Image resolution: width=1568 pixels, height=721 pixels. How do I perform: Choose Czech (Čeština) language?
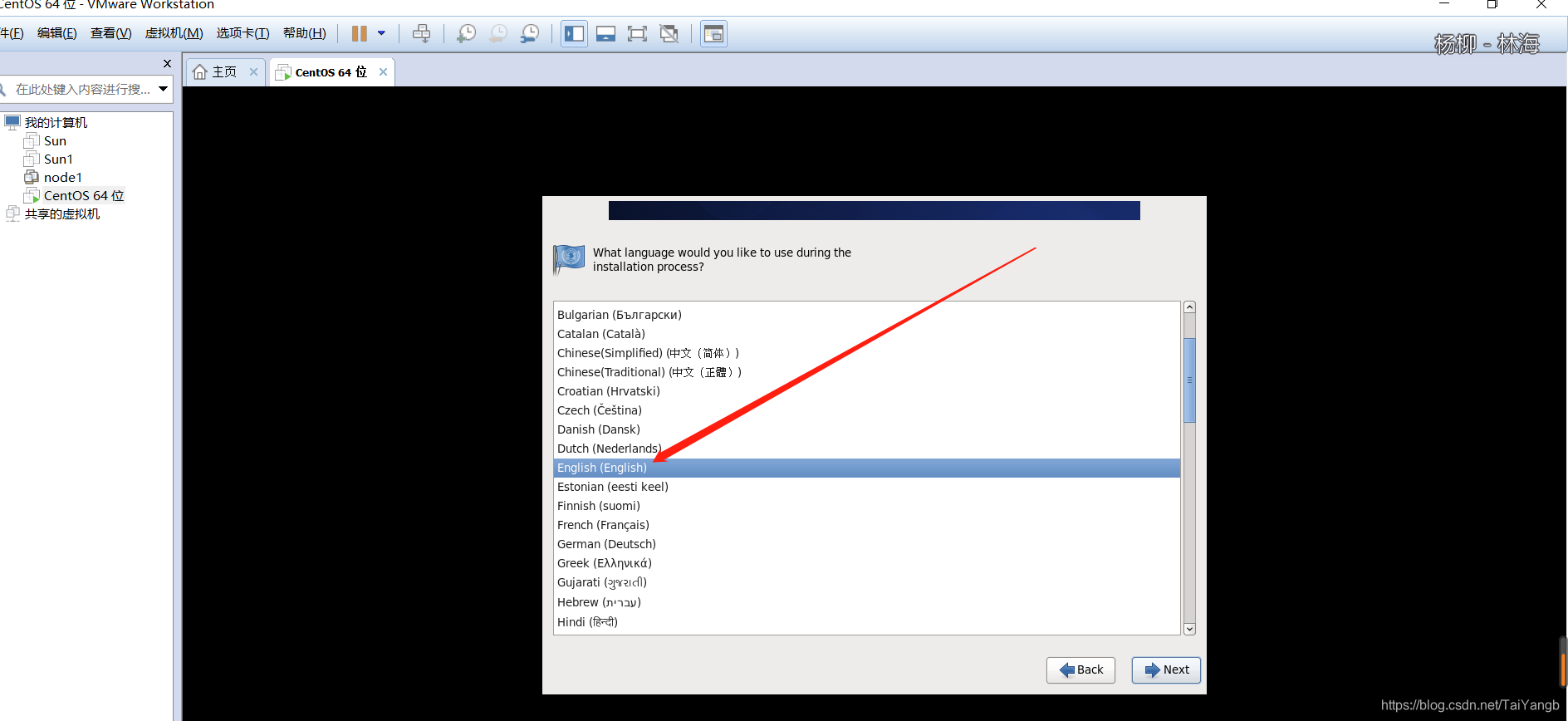(x=866, y=410)
